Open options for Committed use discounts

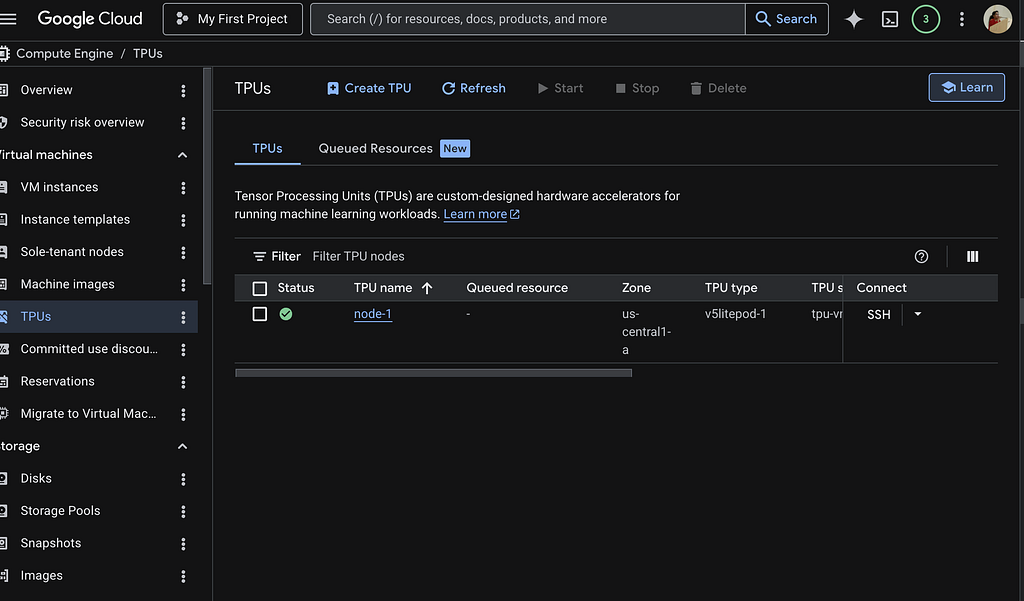183,349
